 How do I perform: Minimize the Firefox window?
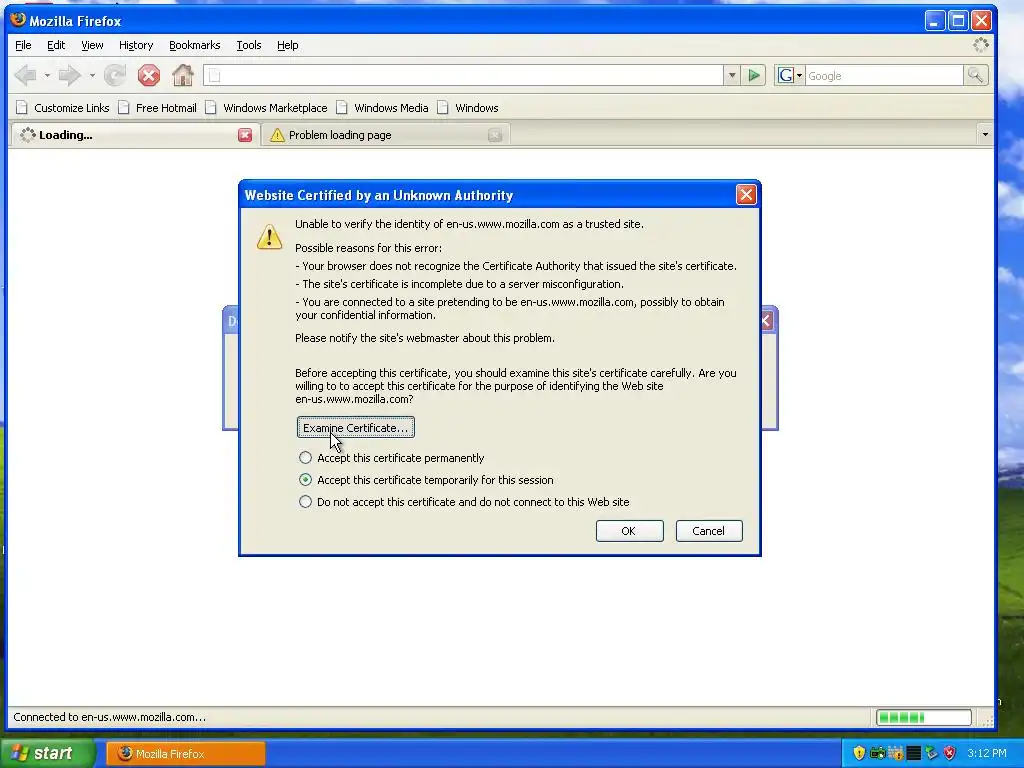pyautogui.click(x=935, y=21)
